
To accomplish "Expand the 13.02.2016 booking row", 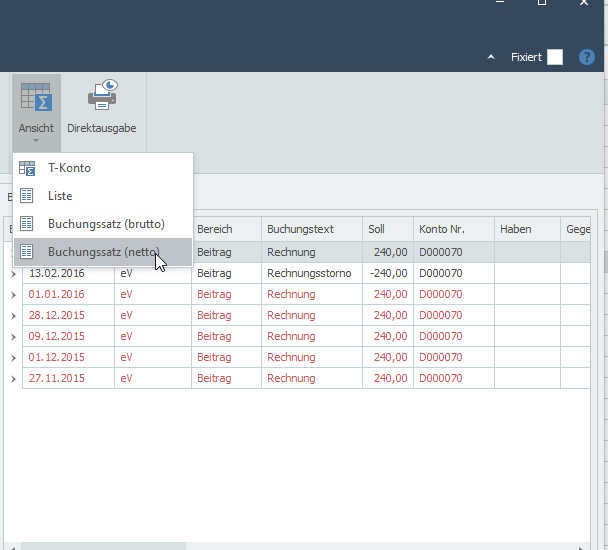I will tap(13, 274).
